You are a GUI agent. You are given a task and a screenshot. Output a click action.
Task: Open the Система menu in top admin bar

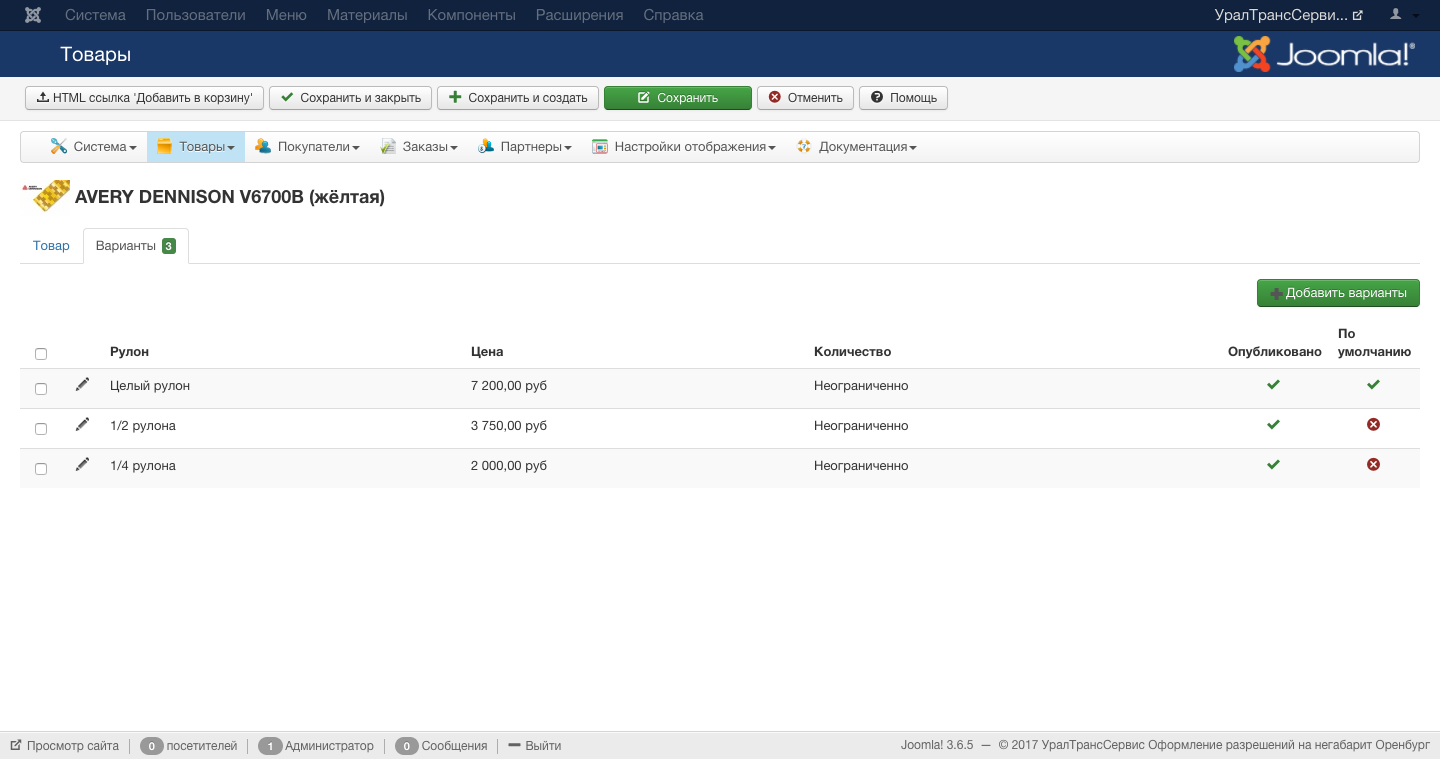95,15
